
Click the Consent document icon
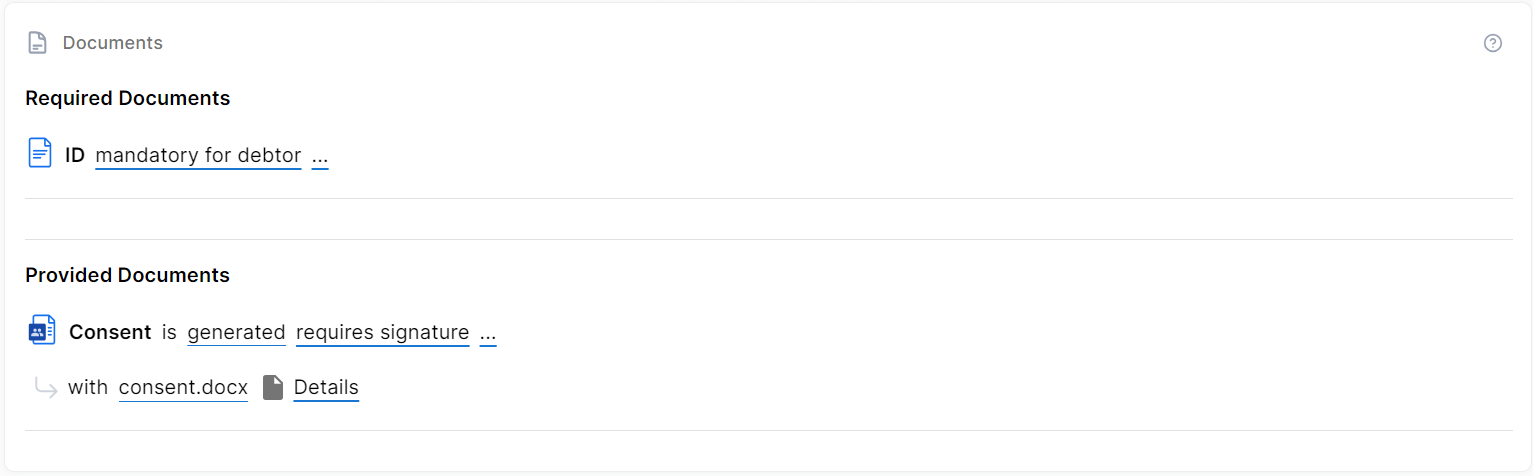[x=42, y=330]
